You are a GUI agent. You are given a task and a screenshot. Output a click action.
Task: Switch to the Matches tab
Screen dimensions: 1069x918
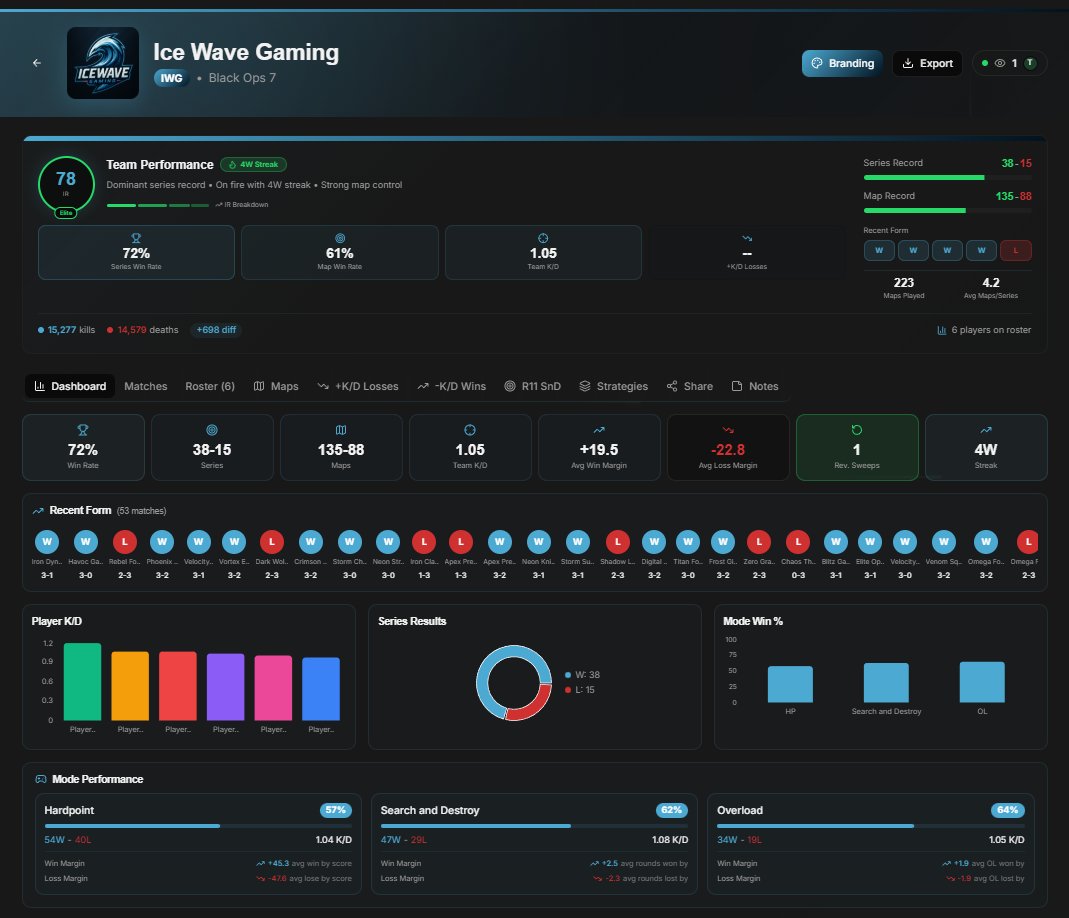pos(145,386)
